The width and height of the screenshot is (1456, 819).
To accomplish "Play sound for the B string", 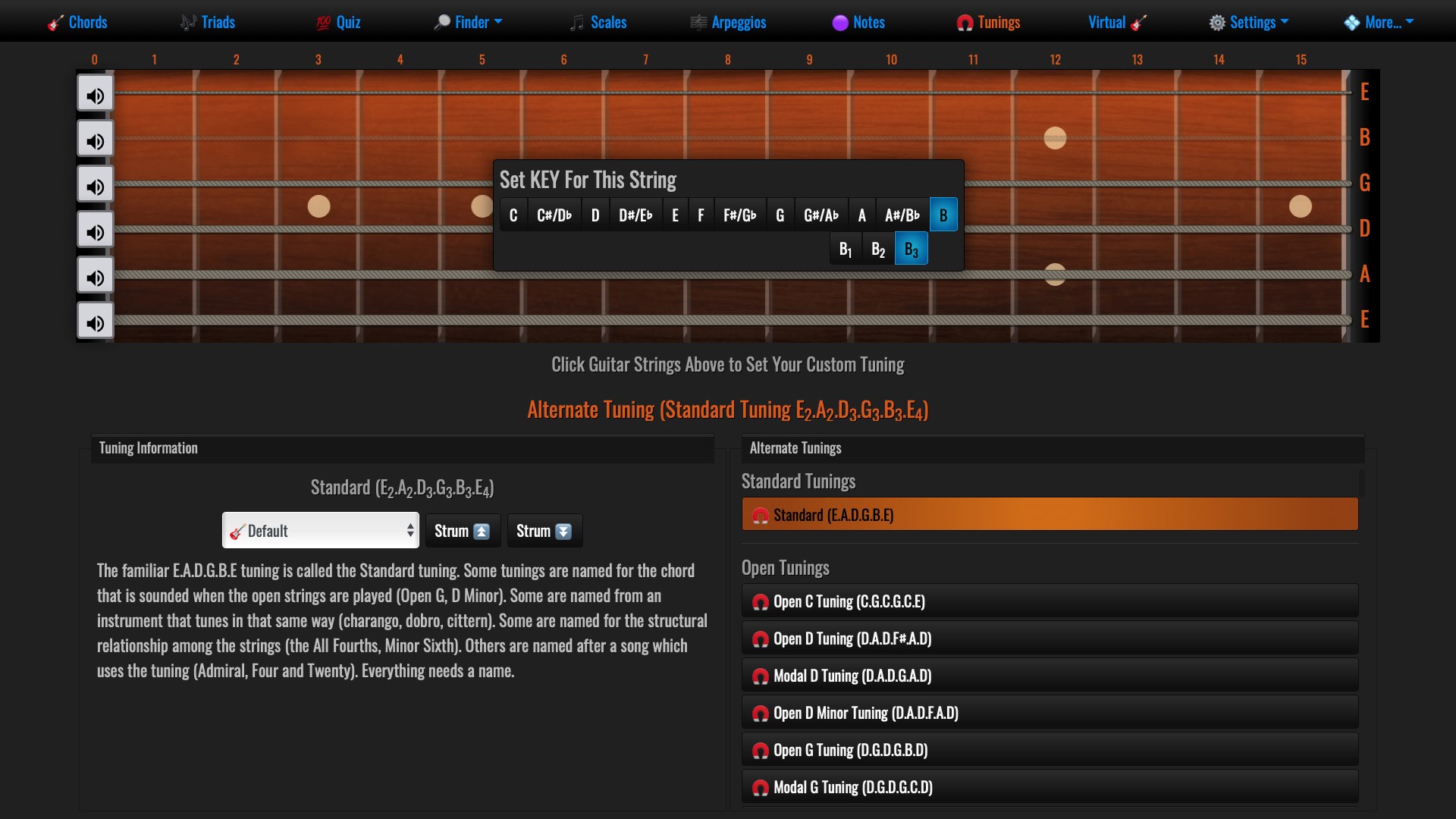I will pyautogui.click(x=96, y=140).
